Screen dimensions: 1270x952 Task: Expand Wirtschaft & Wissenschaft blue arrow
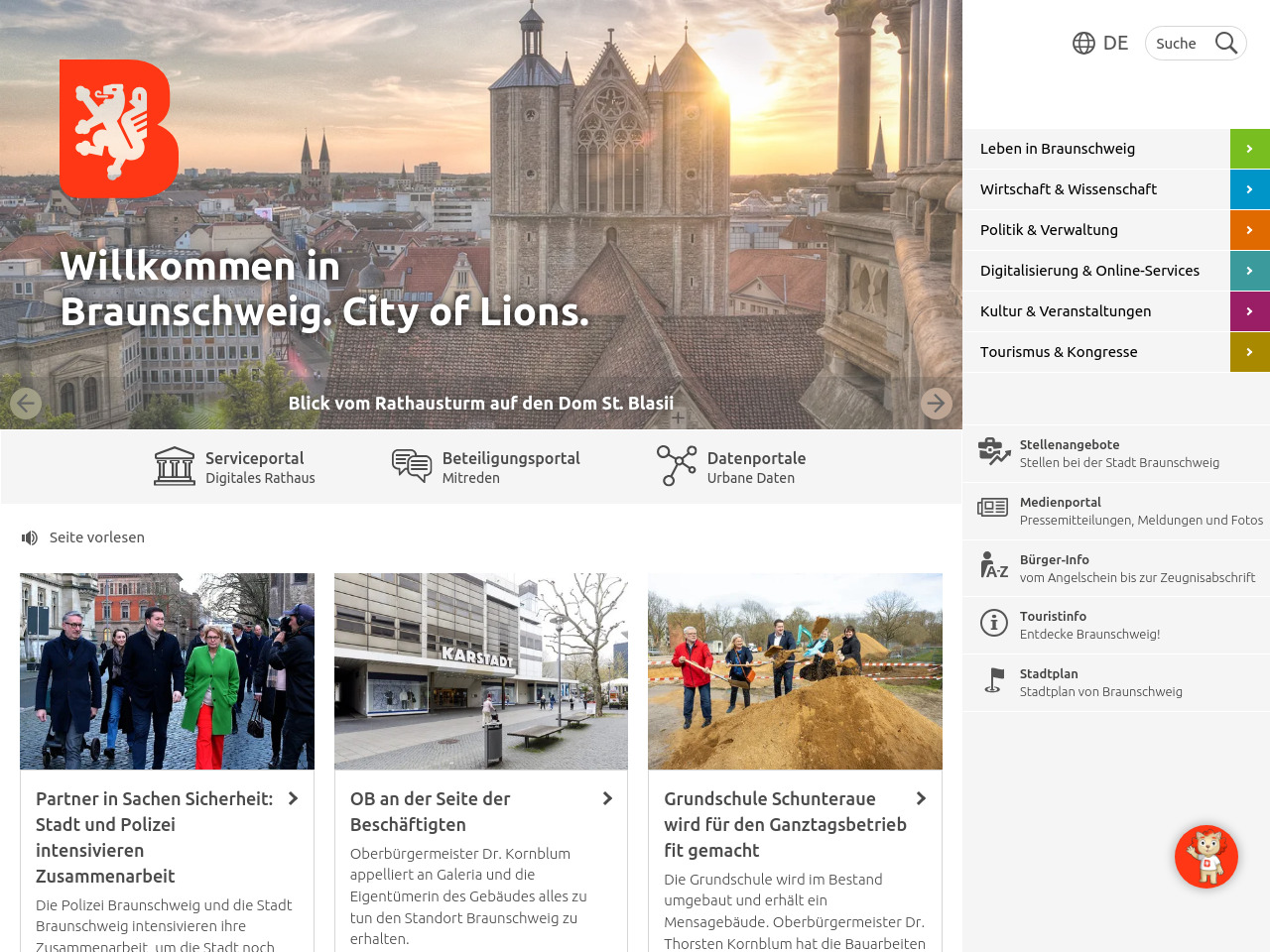1249,189
